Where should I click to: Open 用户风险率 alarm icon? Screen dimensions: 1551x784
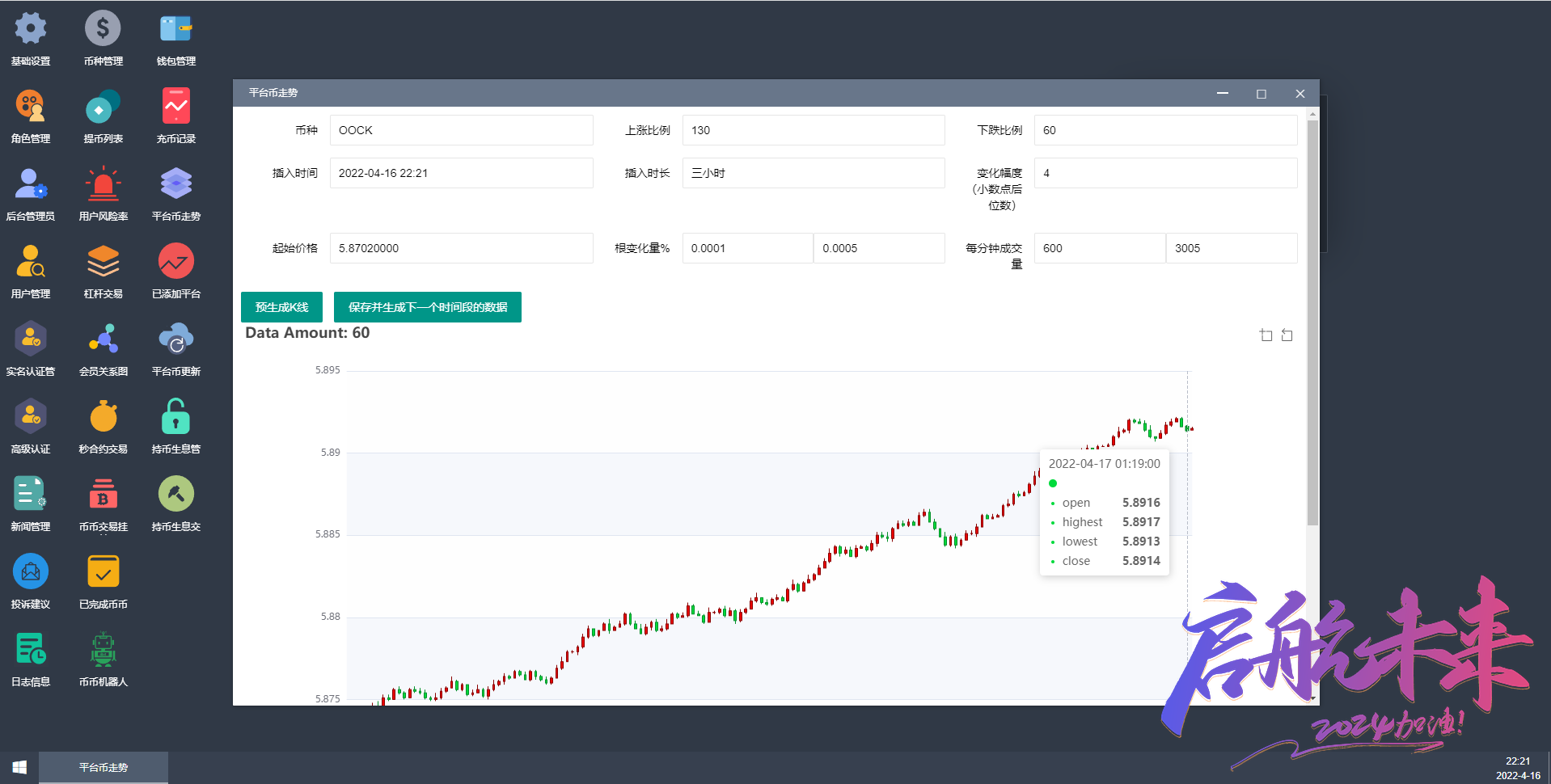(103, 184)
